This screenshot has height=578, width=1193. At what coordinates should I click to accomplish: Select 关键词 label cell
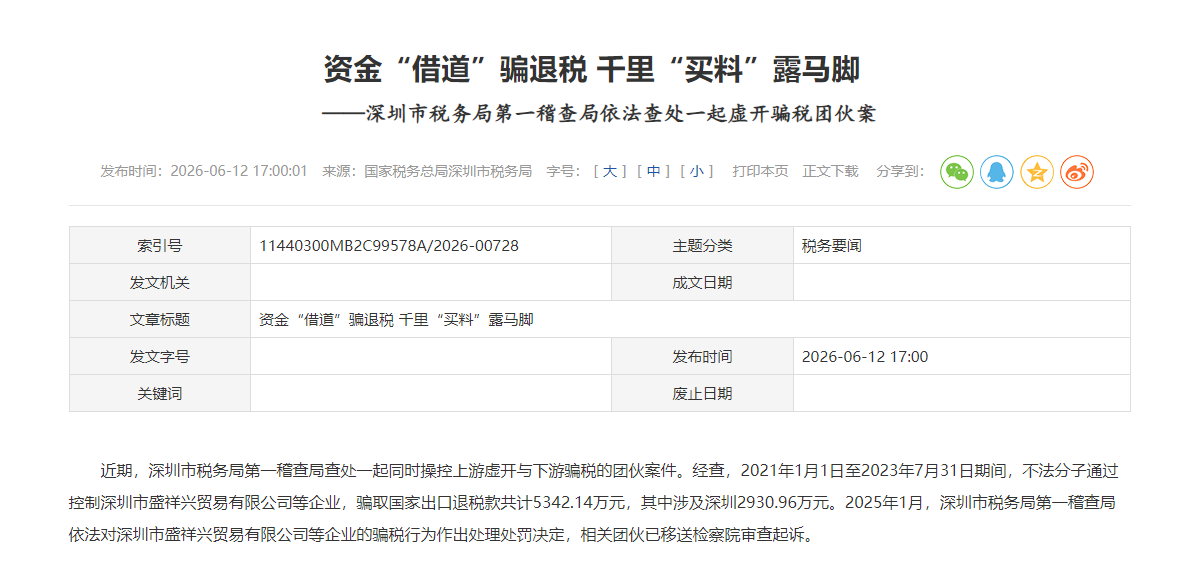point(160,393)
